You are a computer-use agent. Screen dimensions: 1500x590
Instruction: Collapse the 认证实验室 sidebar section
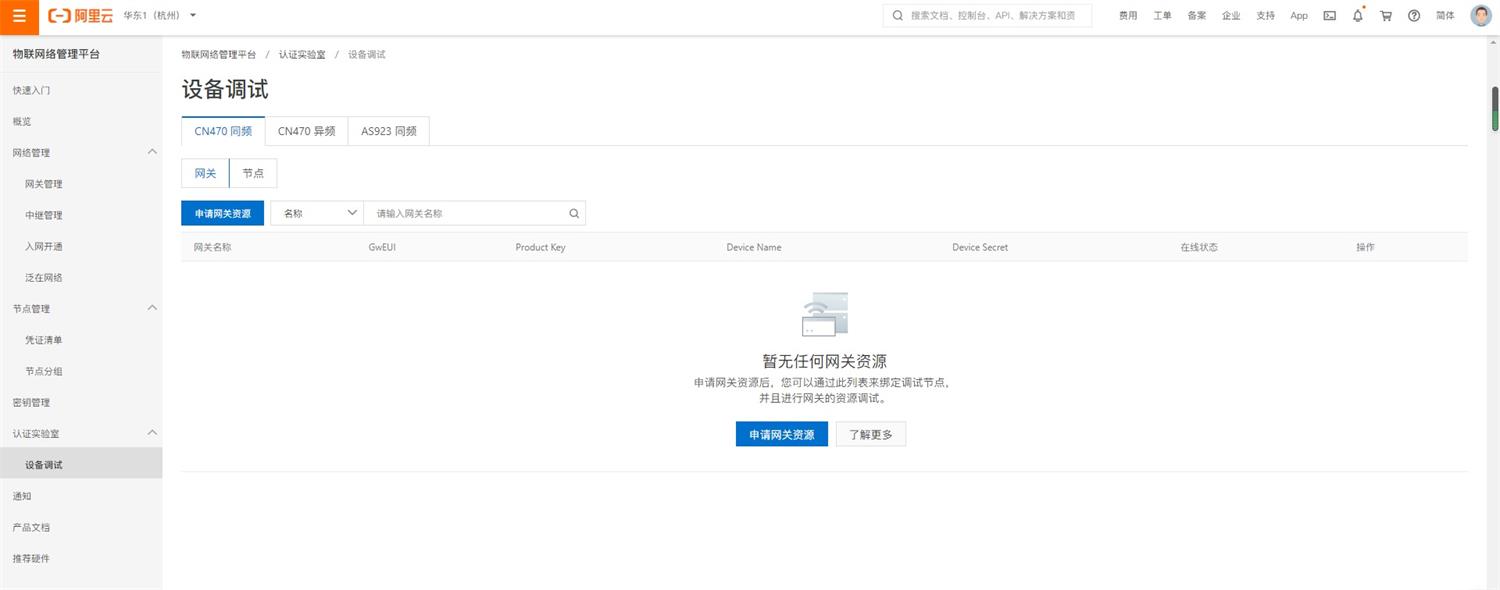click(152, 433)
